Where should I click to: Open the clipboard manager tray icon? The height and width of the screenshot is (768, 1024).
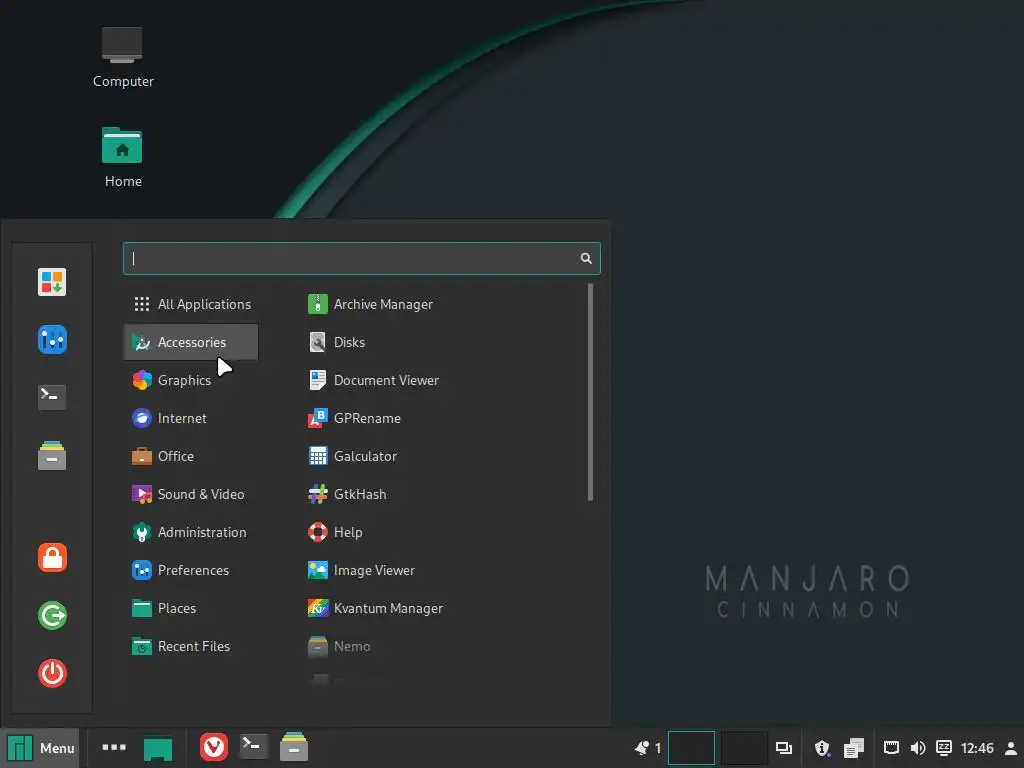(854, 748)
